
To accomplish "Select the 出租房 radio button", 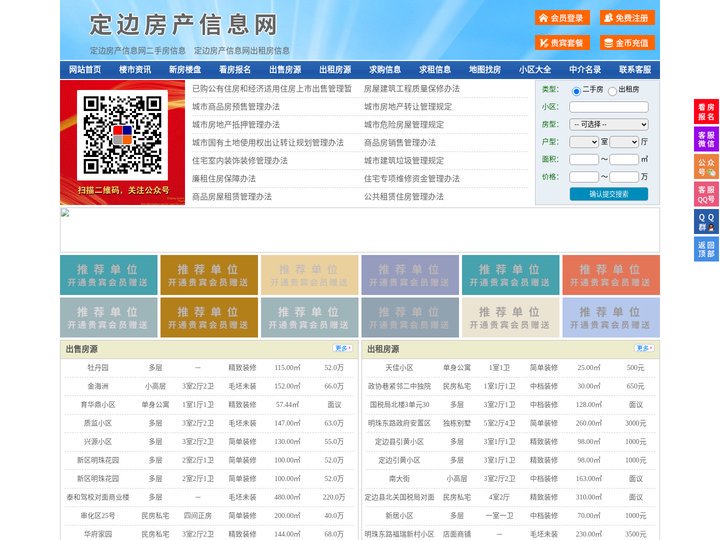I will pyautogui.click(x=612, y=91).
